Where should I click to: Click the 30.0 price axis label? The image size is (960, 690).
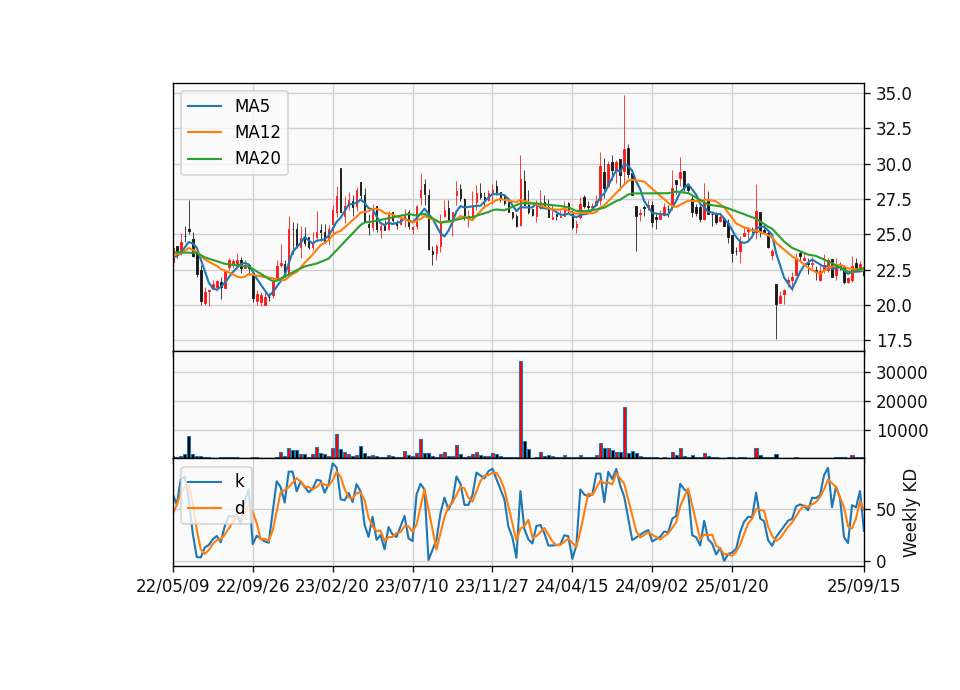894,165
